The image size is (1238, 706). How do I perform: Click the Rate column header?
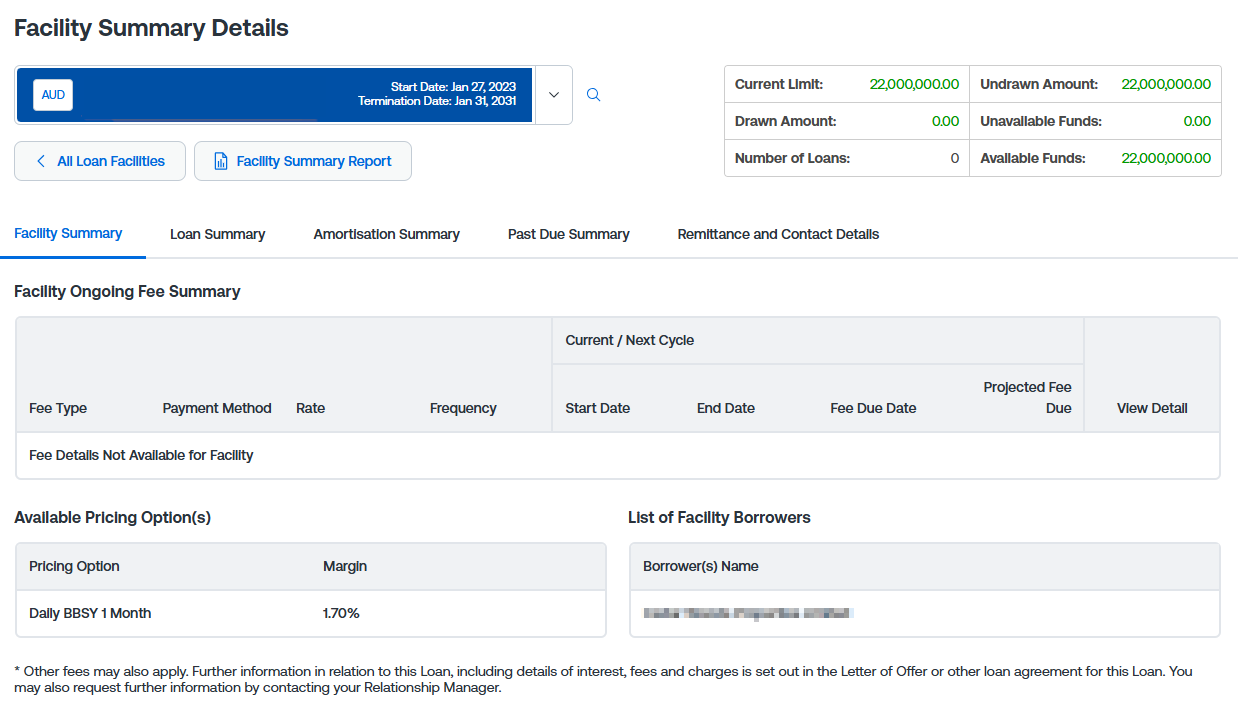coord(310,408)
